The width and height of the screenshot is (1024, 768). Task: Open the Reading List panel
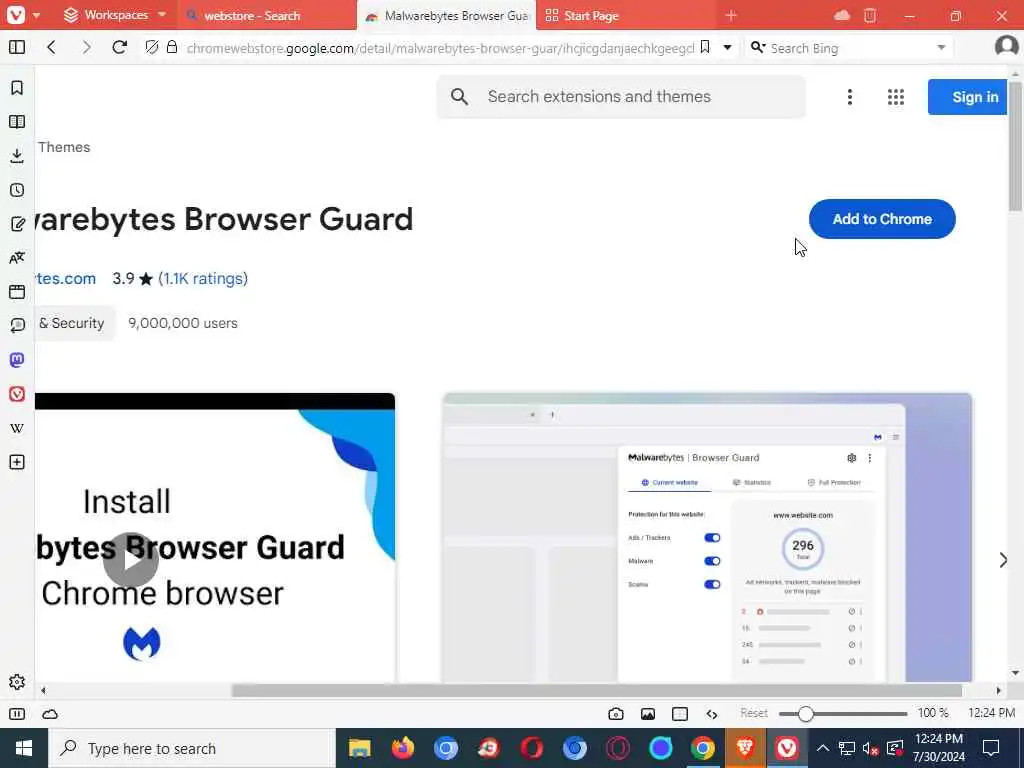(x=17, y=121)
